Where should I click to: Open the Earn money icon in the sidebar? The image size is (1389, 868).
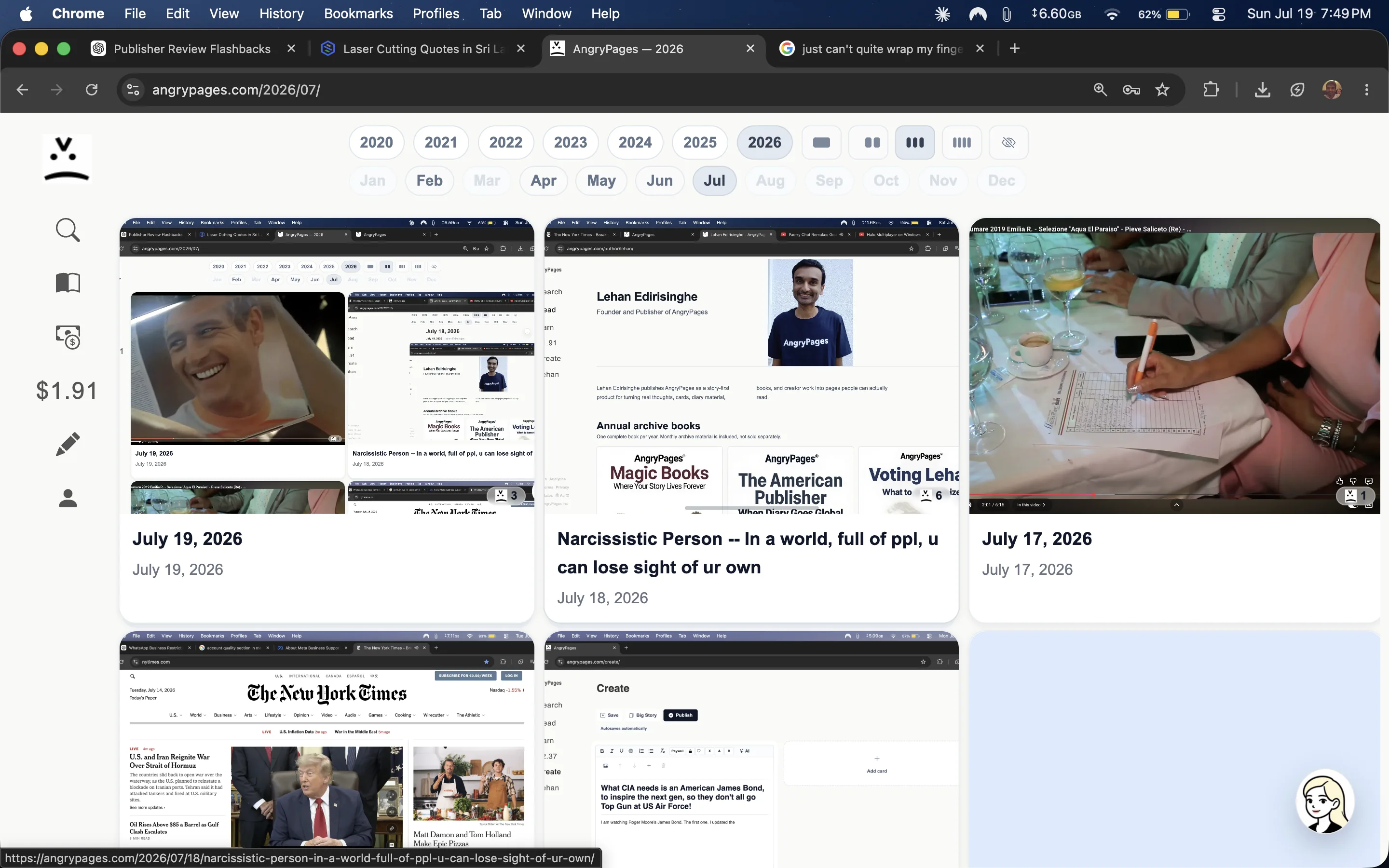(x=68, y=337)
